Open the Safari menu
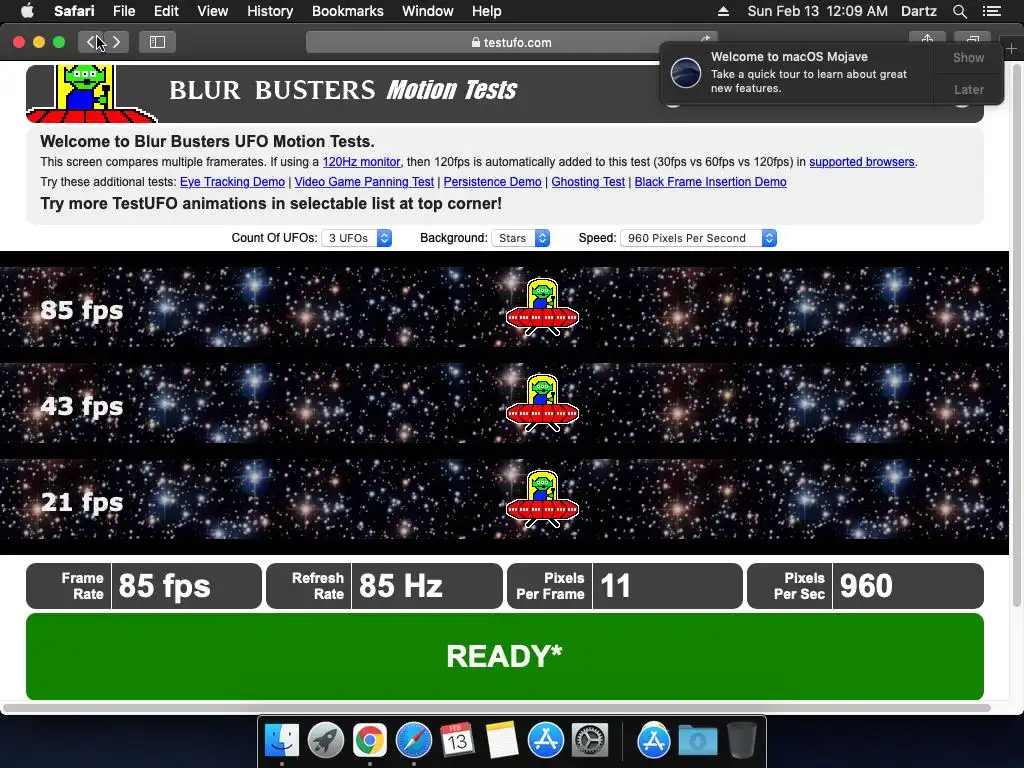Screen dimensions: 1024x768 (74, 11)
